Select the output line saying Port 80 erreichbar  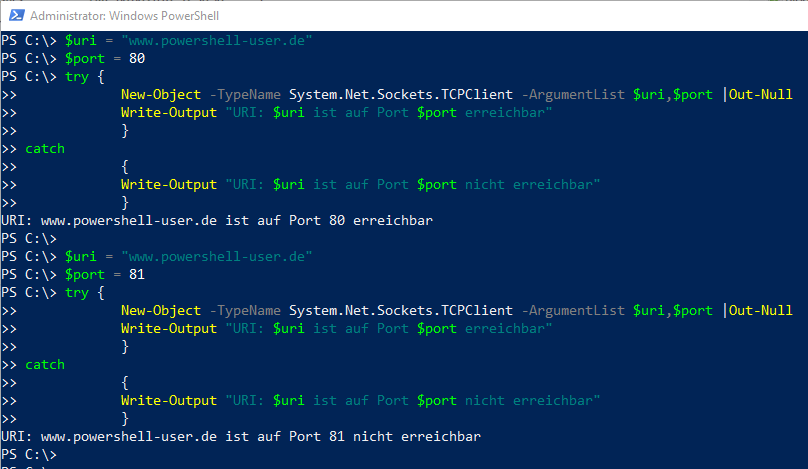[217, 221]
